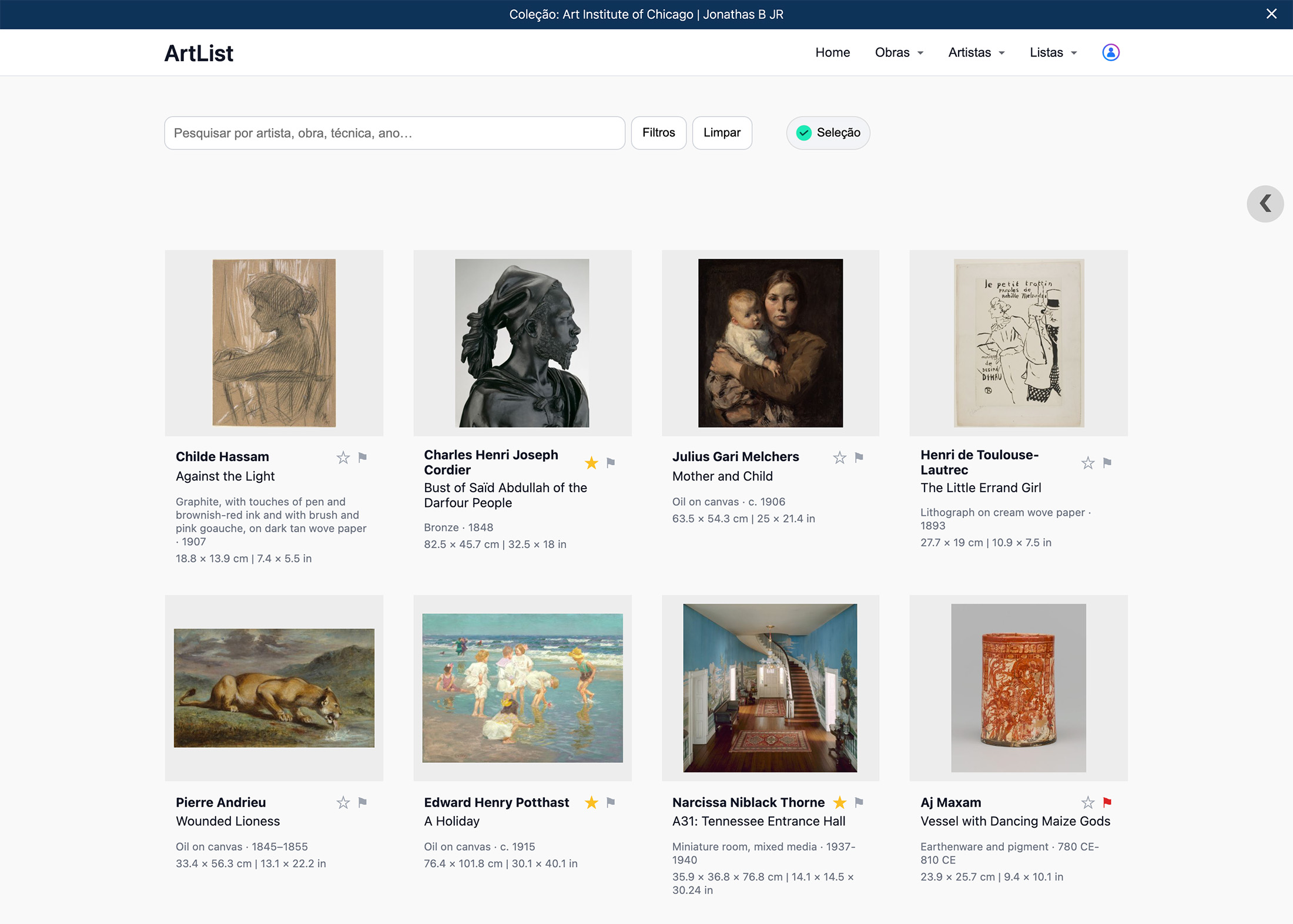Open the Mother and Child image
The height and width of the screenshot is (924, 1293).
(x=771, y=343)
